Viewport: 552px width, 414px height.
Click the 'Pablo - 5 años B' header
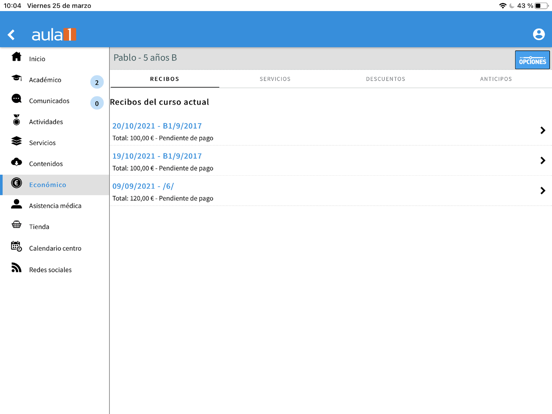click(145, 58)
